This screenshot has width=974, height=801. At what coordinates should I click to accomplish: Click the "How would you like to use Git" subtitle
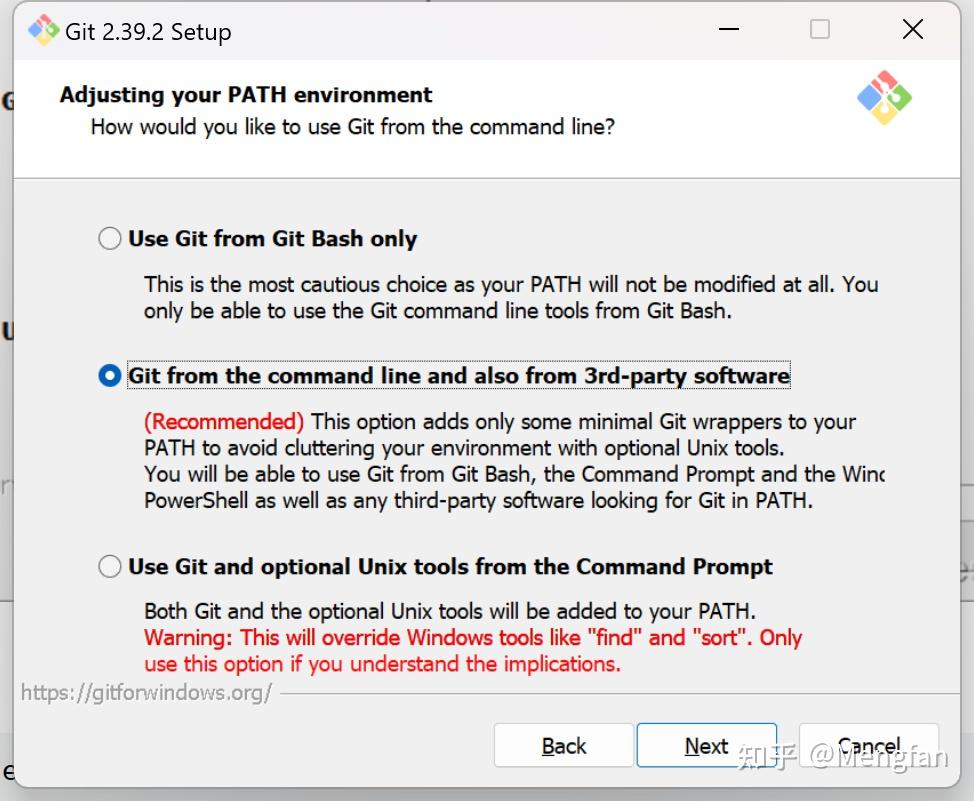pyautogui.click(x=352, y=127)
